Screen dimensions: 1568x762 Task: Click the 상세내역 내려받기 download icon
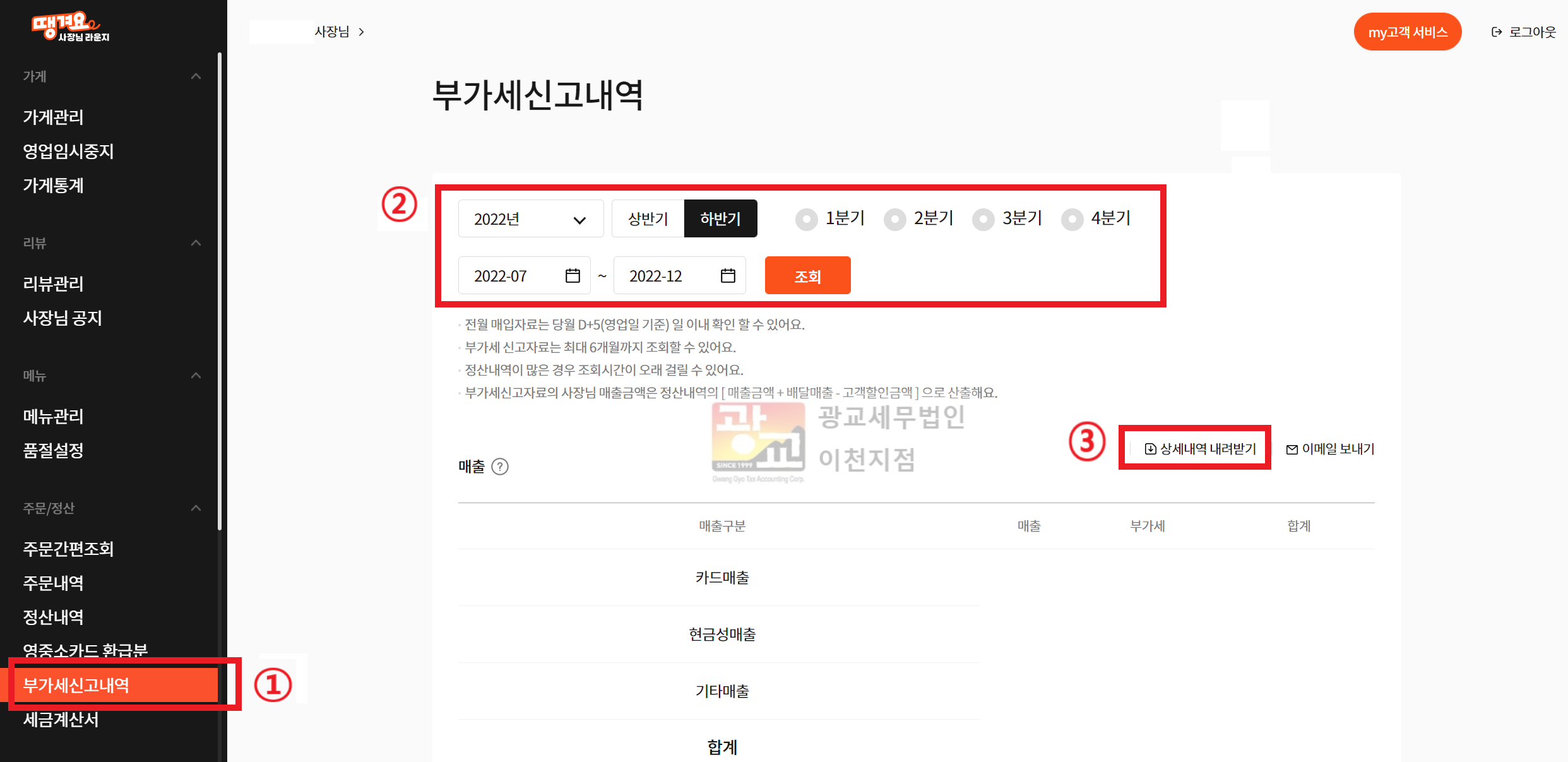(1150, 449)
